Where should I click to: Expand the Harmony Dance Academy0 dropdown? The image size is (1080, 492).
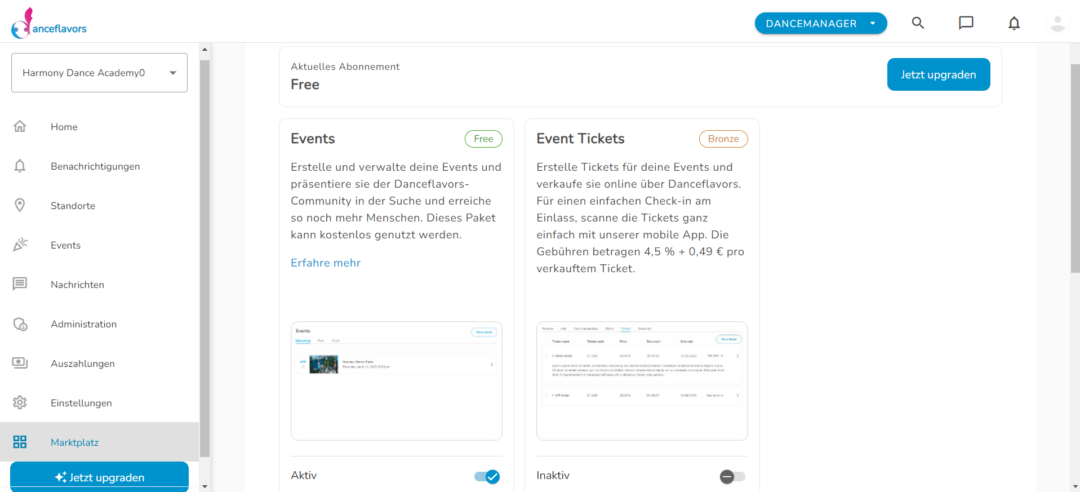99,72
